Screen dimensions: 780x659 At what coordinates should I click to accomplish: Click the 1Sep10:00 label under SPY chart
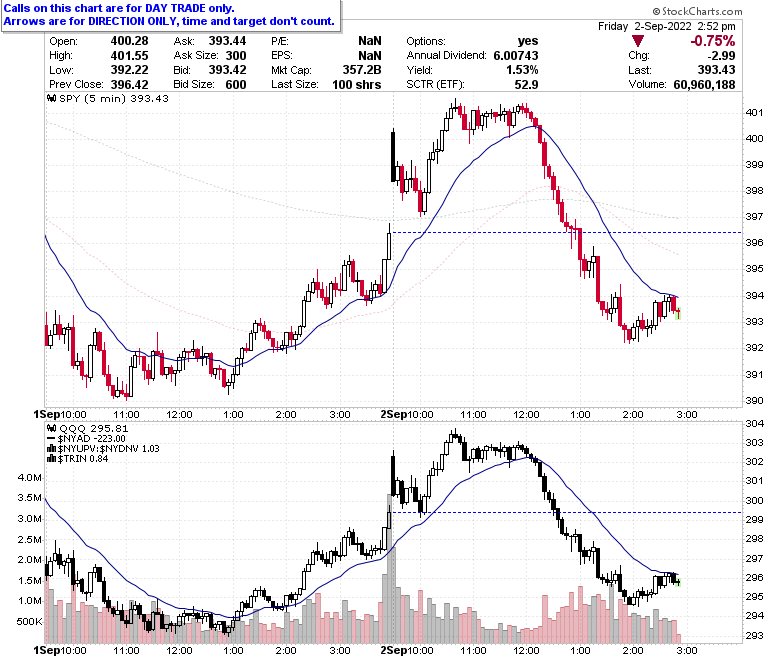coord(60,415)
